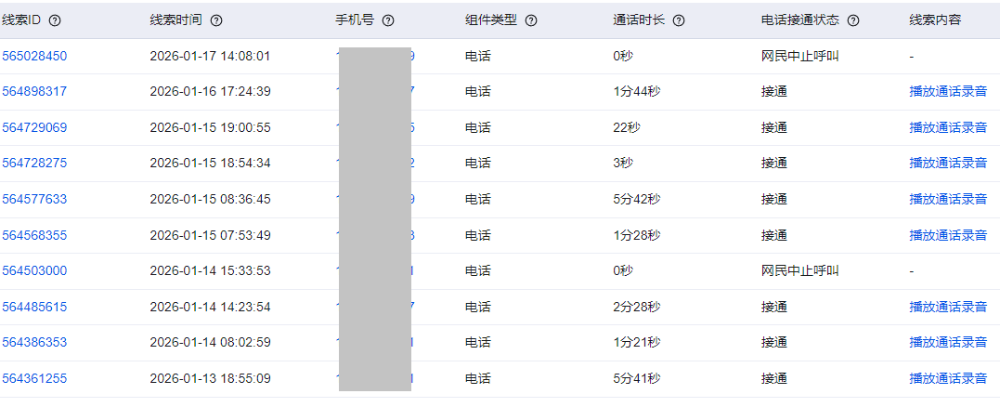The image size is (1000, 407).
Task: Play recording of the 5分41秒 call
Action: tap(948, 379)
